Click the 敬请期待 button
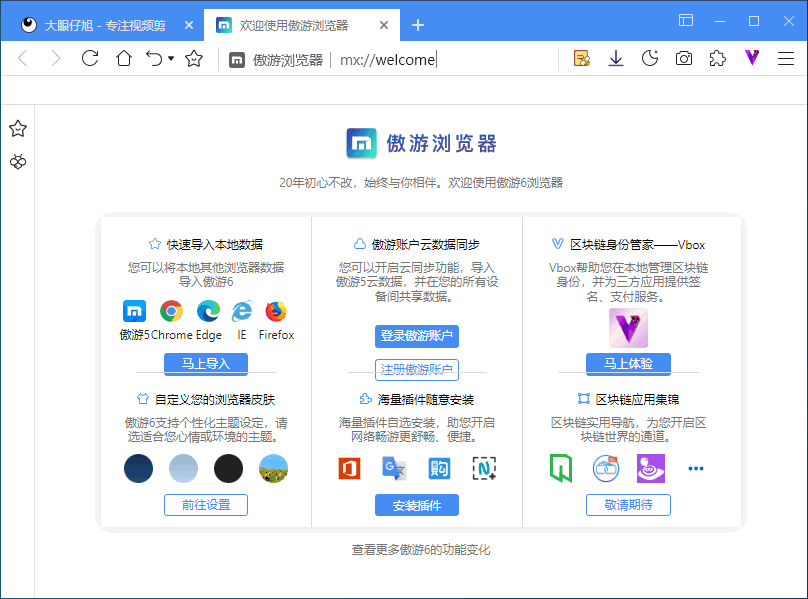Image resolution: width=808 pixels, height=599 pixels. point(628,505)
